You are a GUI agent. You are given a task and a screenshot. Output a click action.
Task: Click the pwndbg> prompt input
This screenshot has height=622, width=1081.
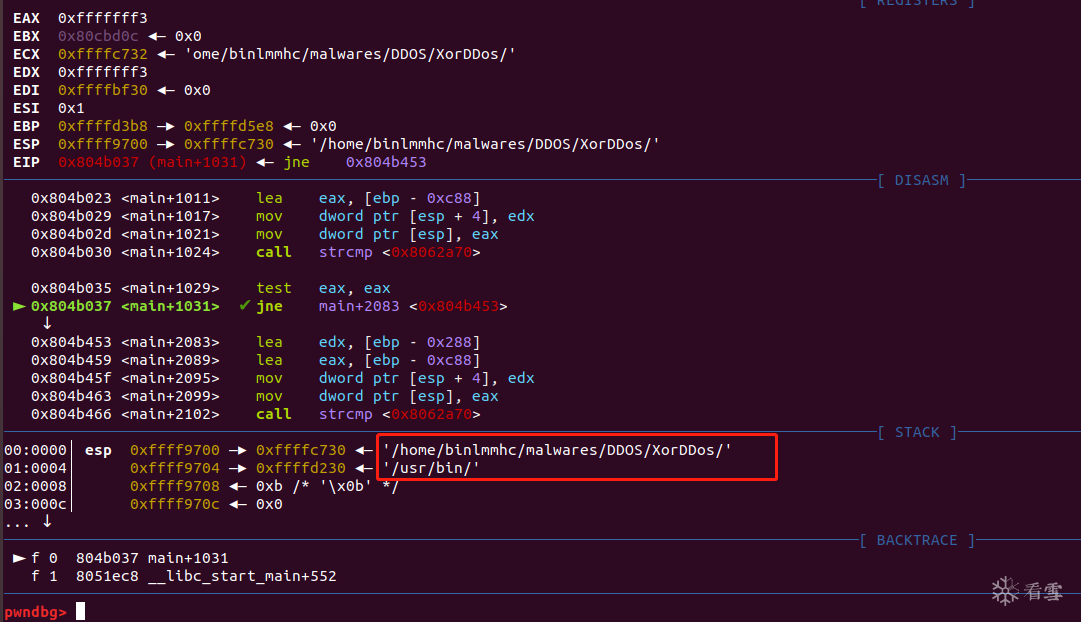pos(81,611)
